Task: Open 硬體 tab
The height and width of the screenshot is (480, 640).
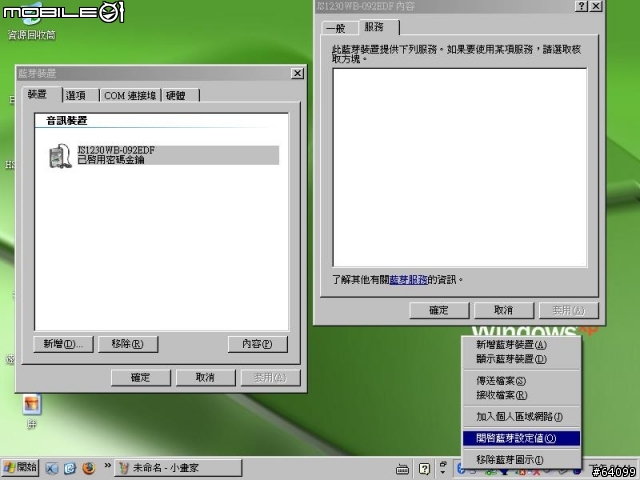Action: click(x=181, y=96)
